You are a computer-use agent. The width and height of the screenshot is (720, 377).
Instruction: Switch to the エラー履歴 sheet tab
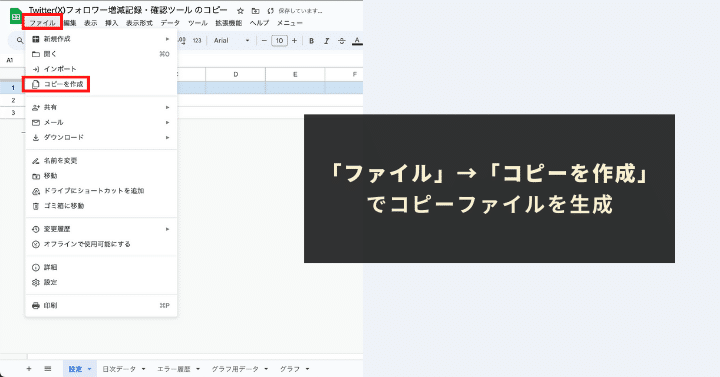[174, 369]
